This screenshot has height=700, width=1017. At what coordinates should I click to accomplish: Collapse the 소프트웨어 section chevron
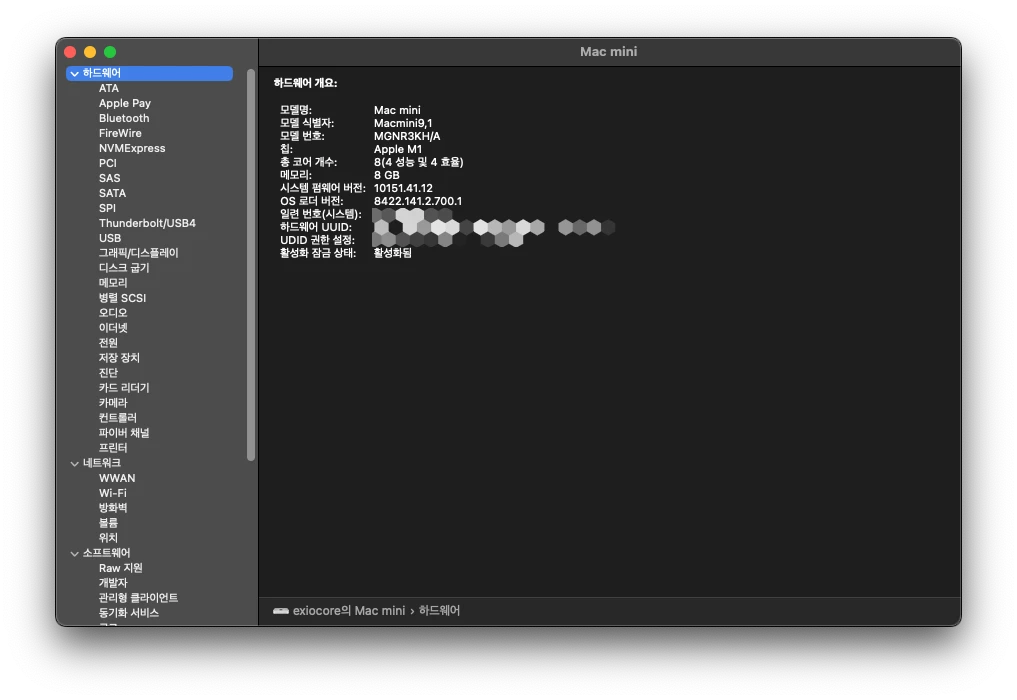(75, 553)
